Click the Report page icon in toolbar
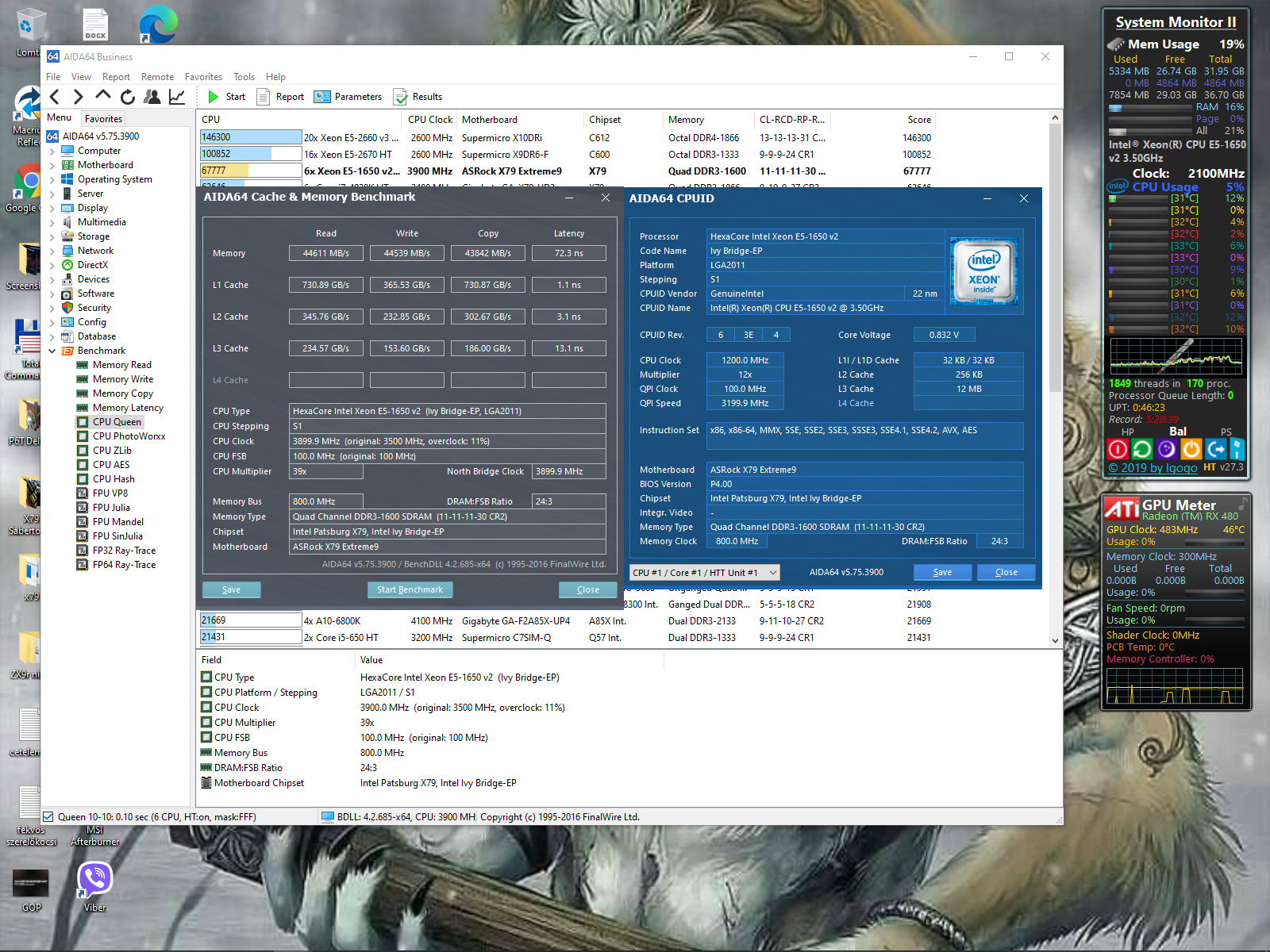1270x952 pixels. click(263, 97)
